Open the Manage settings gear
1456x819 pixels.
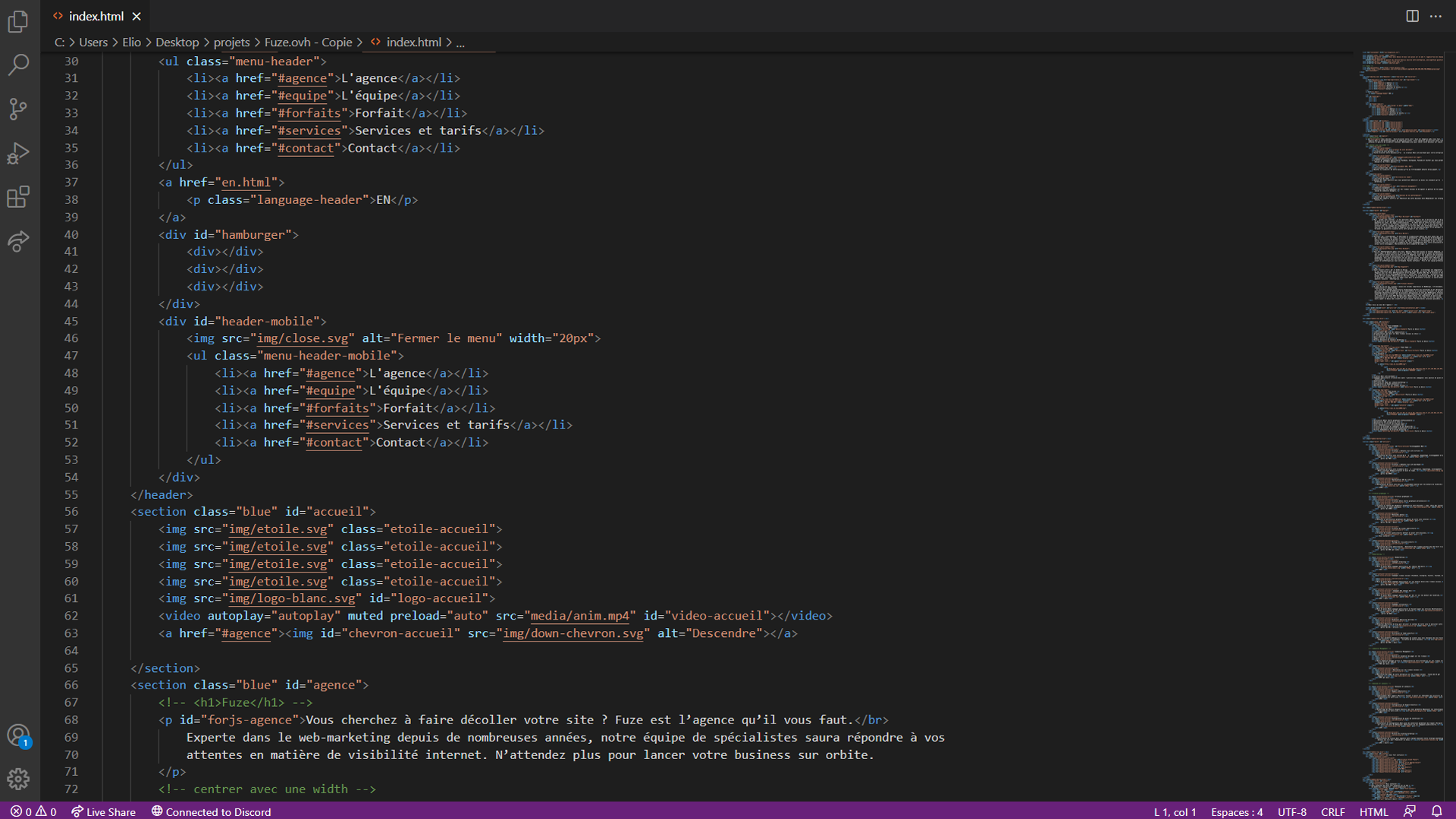[x=18, y=779]
